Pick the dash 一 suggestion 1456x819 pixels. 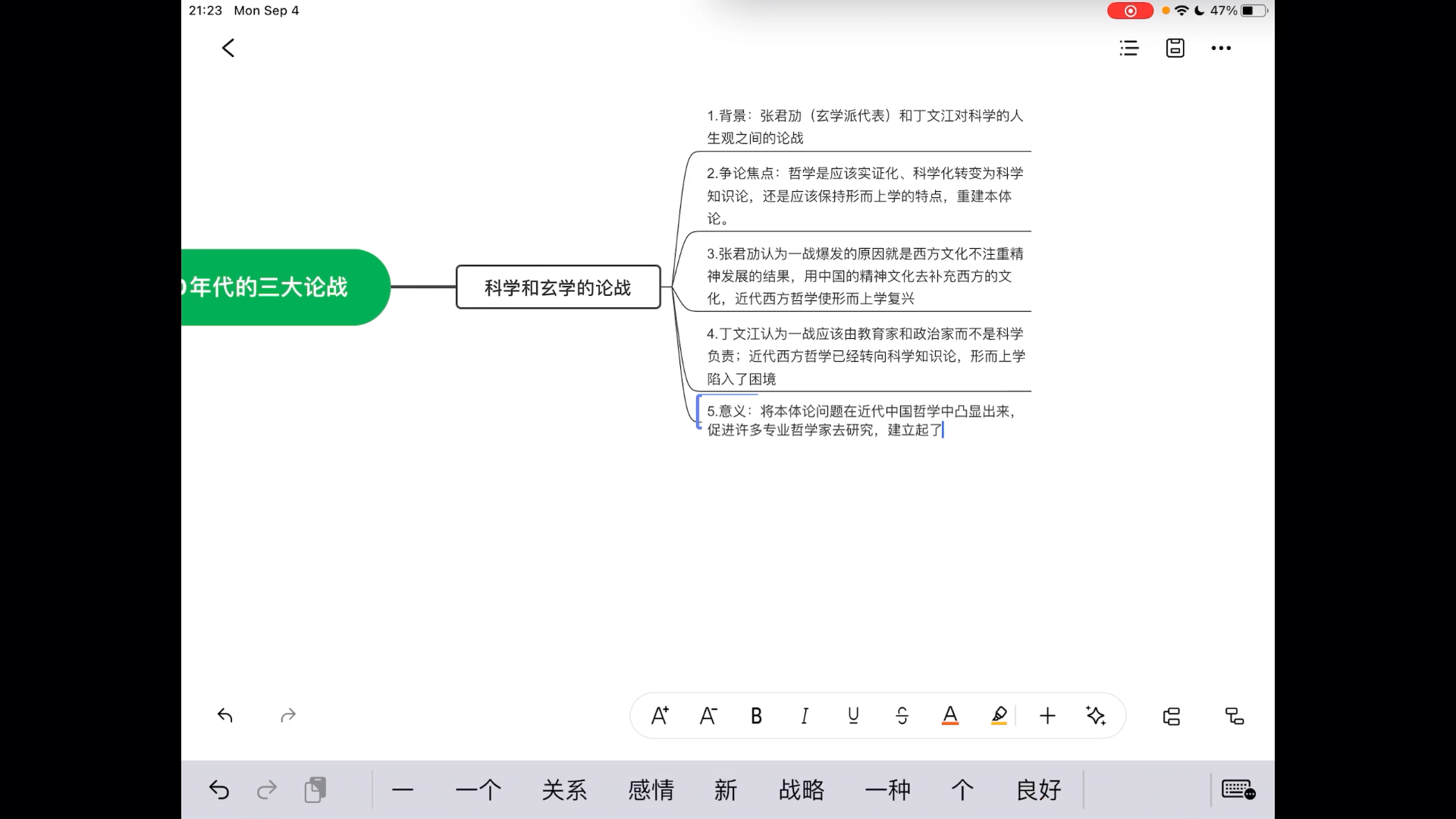[403, 790]
